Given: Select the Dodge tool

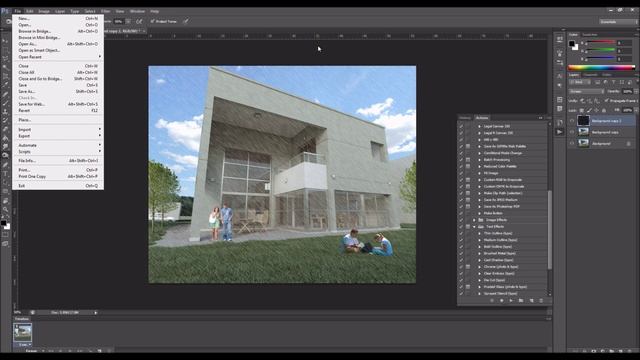Looking at the screenshot, I should 5,156.
